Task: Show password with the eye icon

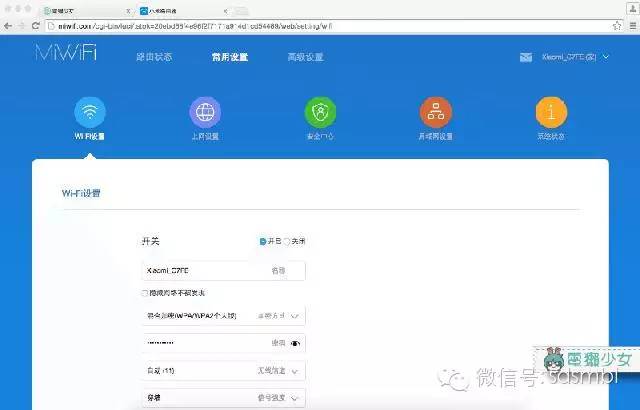Action: coord(295,344)
